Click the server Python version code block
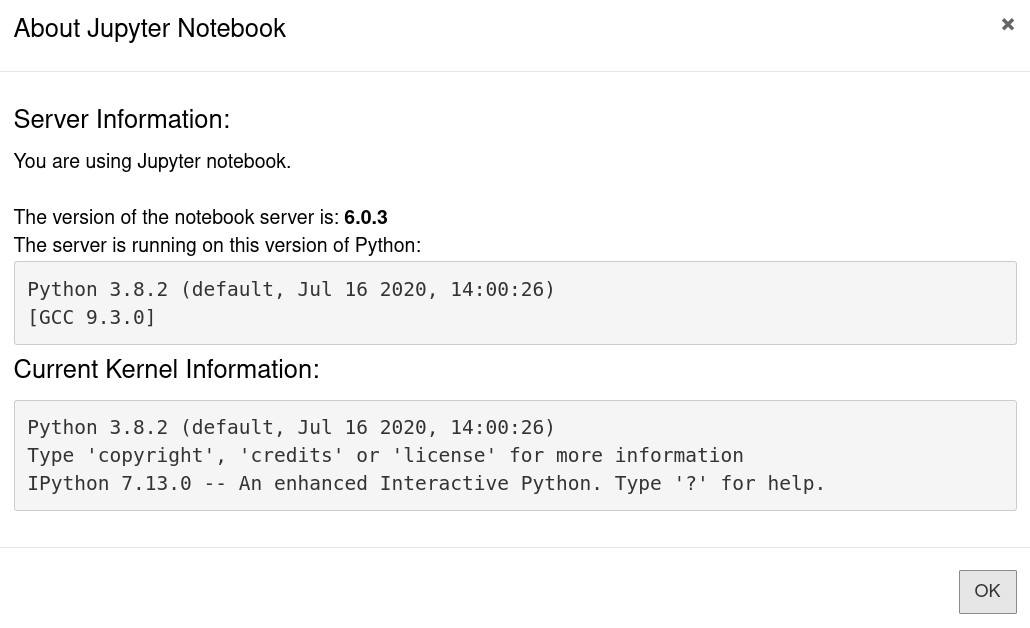1030x628 pixels. (x=515, y=302)
